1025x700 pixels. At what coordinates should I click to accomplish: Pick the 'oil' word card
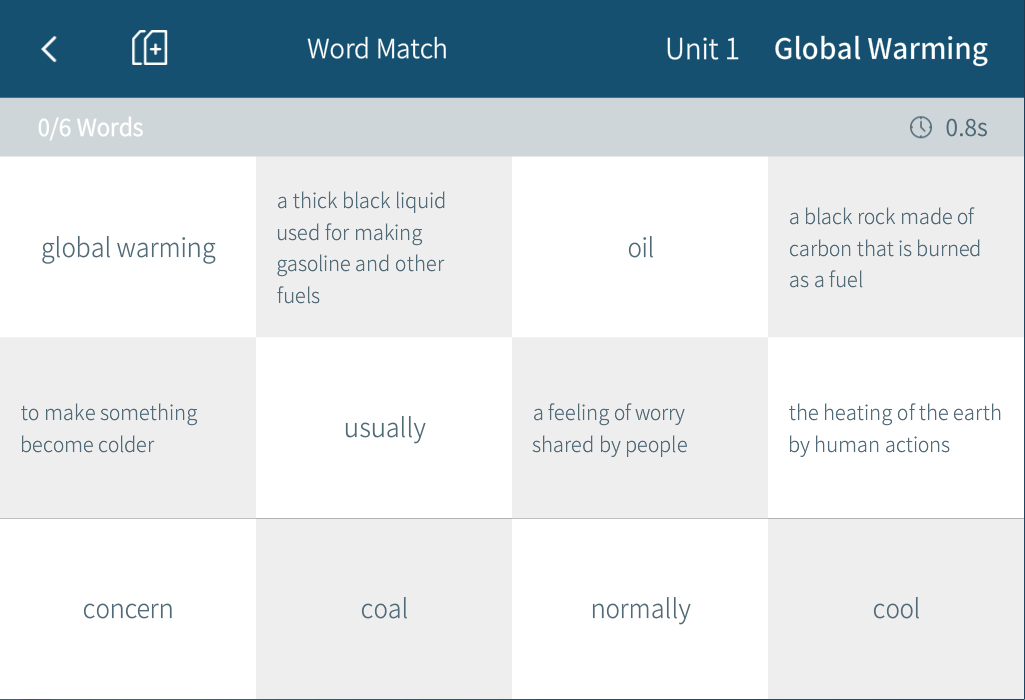point(640,248)
